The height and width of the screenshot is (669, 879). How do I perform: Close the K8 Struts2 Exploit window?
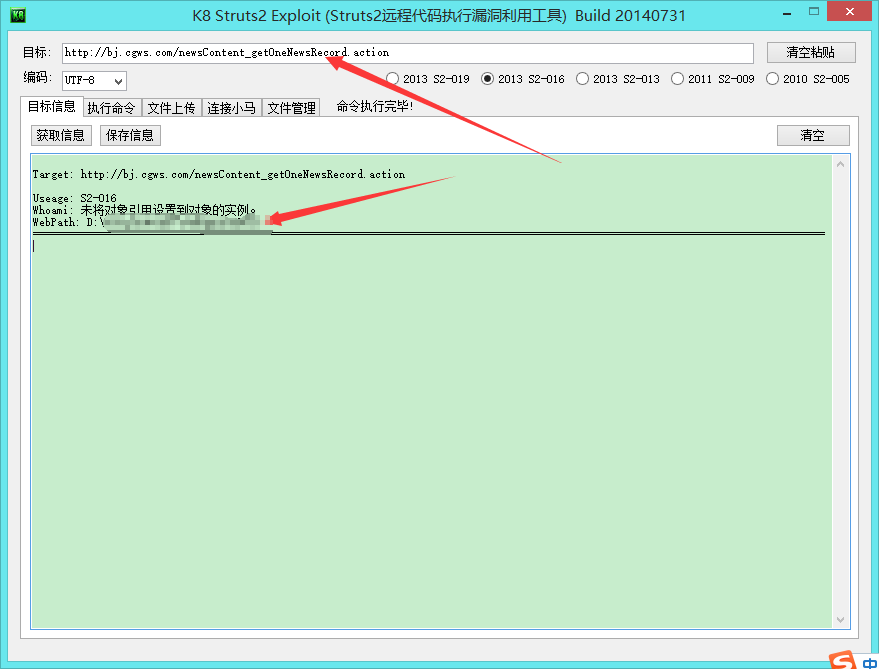(x=850, y=11)
